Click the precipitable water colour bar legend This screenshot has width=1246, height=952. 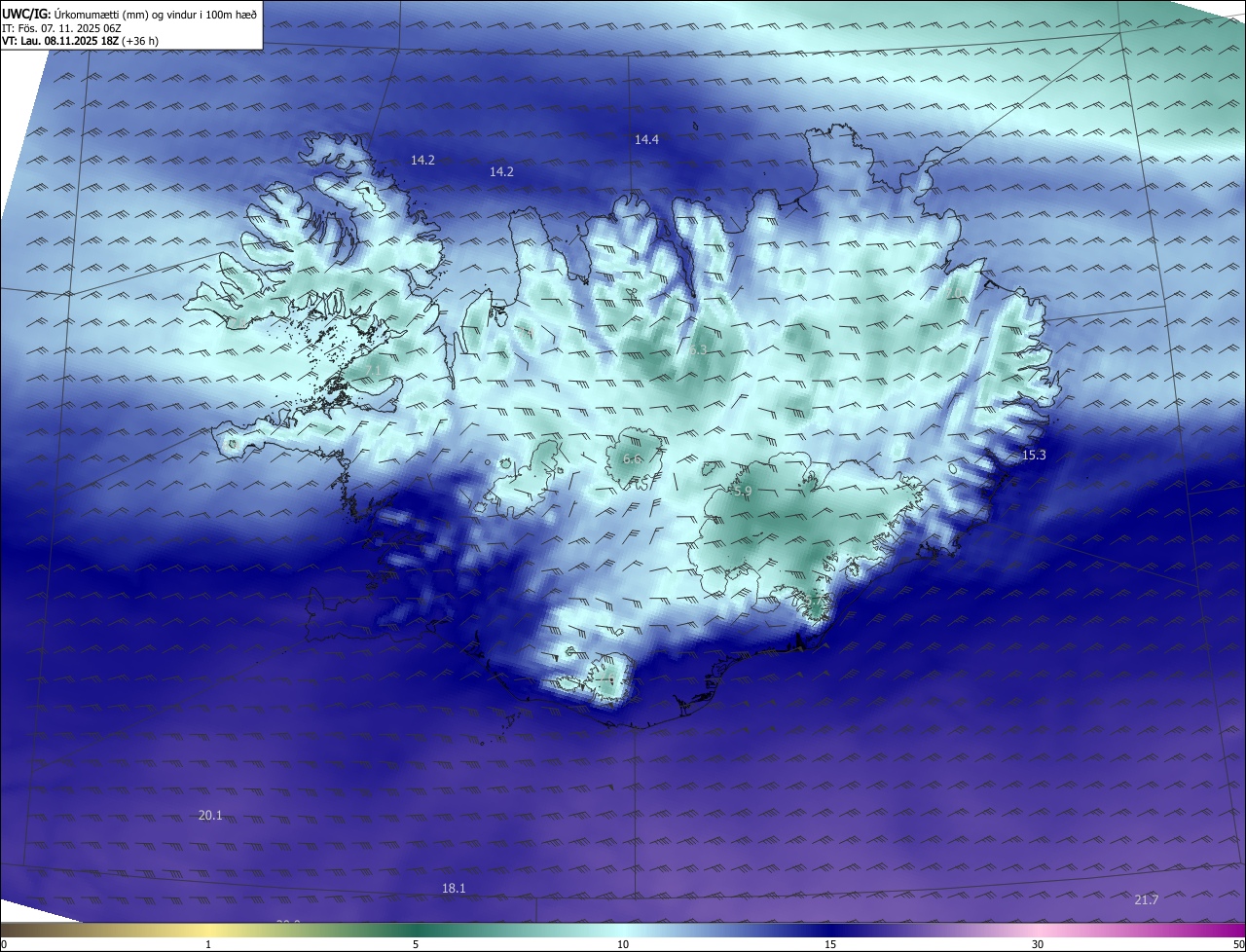coord(623,931)
